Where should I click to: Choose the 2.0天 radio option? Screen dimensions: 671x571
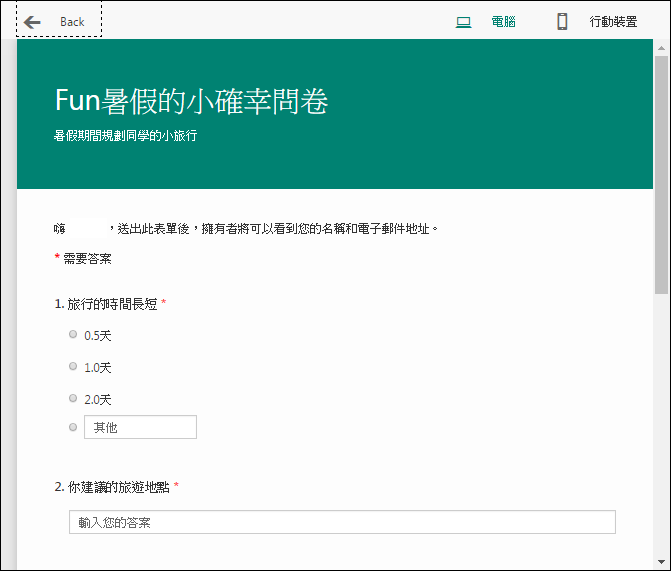pos(73,399)
